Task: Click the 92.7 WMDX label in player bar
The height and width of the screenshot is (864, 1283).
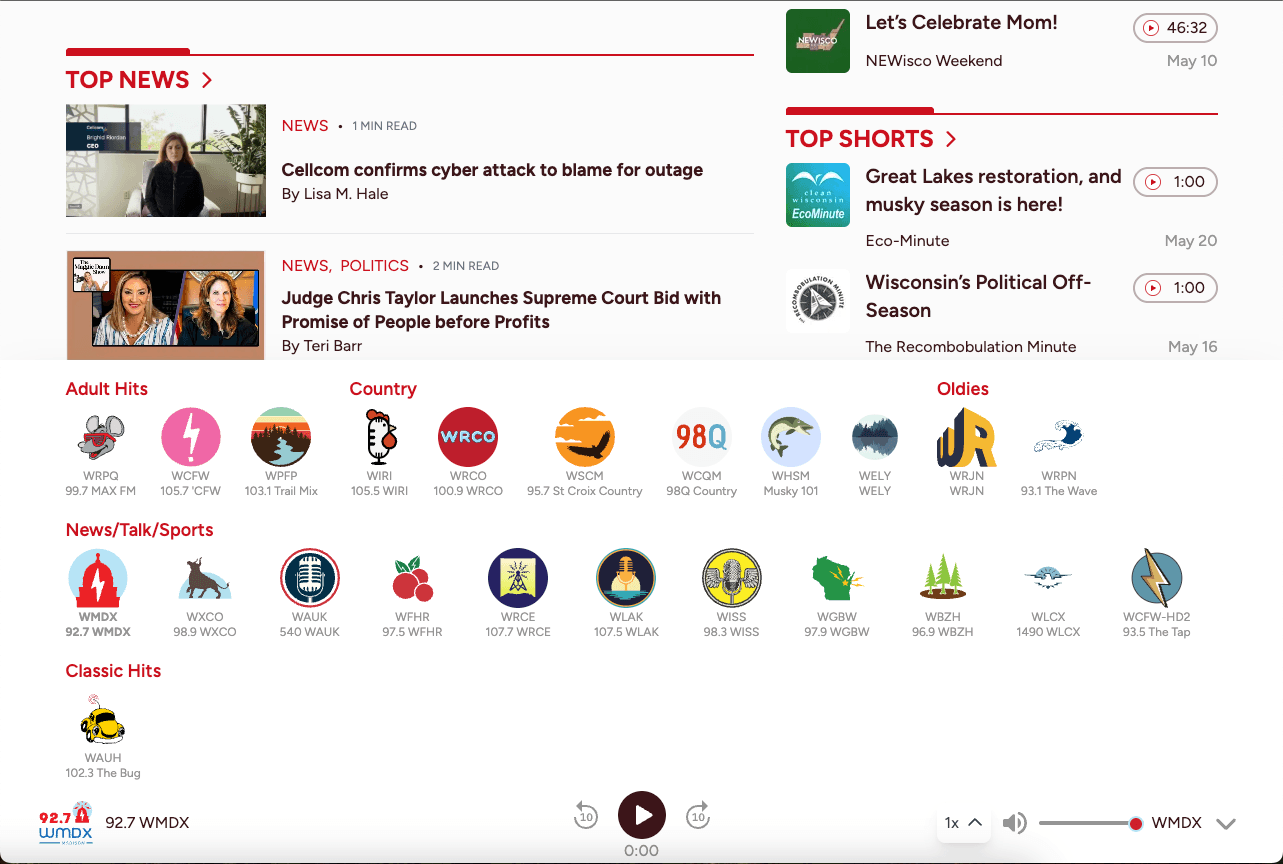Action: [x=147, y=823]
